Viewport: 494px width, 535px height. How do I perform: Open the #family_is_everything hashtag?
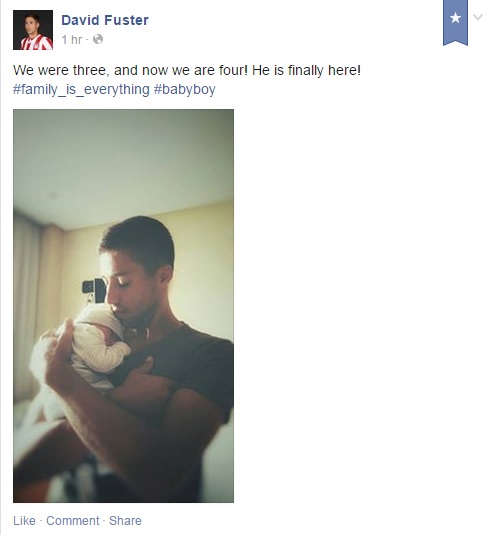(x=81, y=89)
